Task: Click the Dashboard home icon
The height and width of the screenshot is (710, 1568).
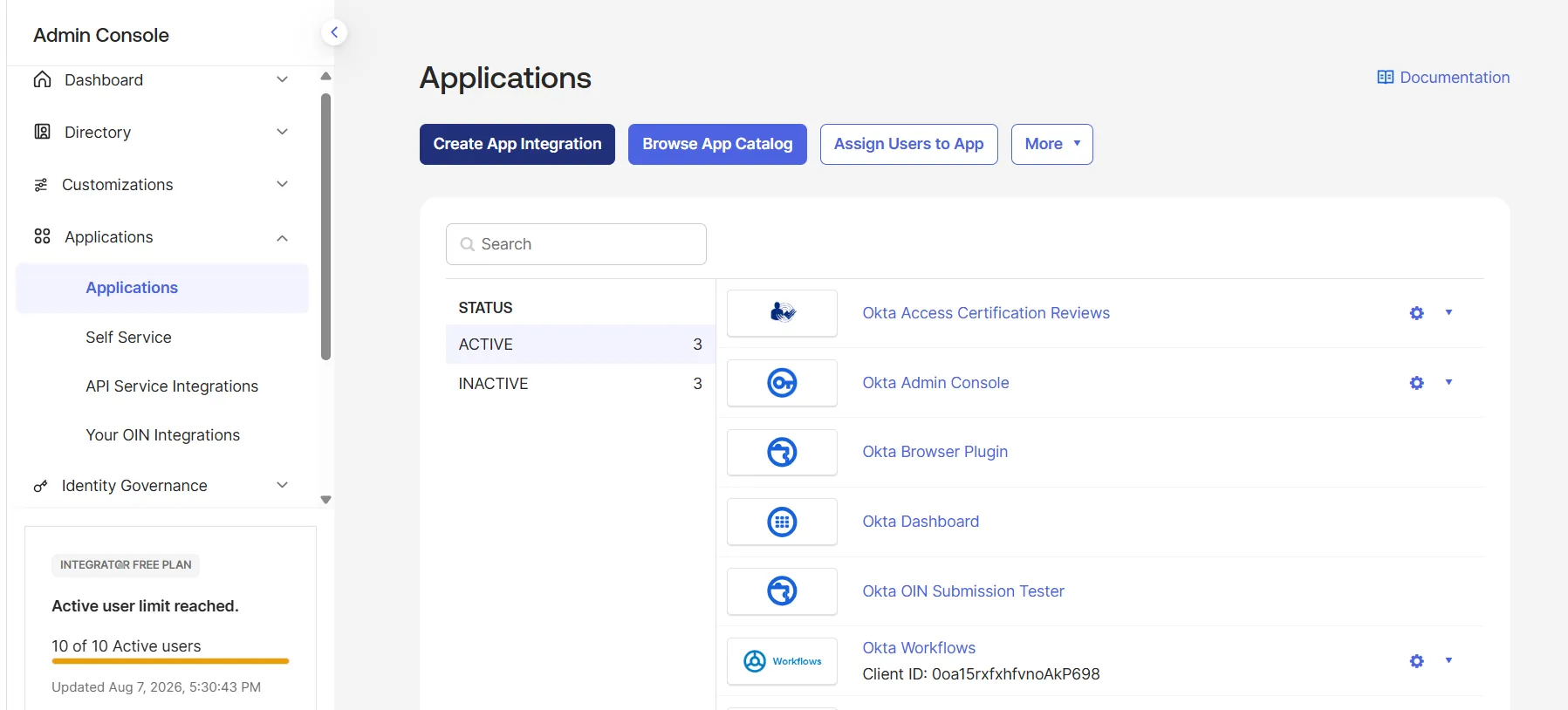Action: pos(42,79)
